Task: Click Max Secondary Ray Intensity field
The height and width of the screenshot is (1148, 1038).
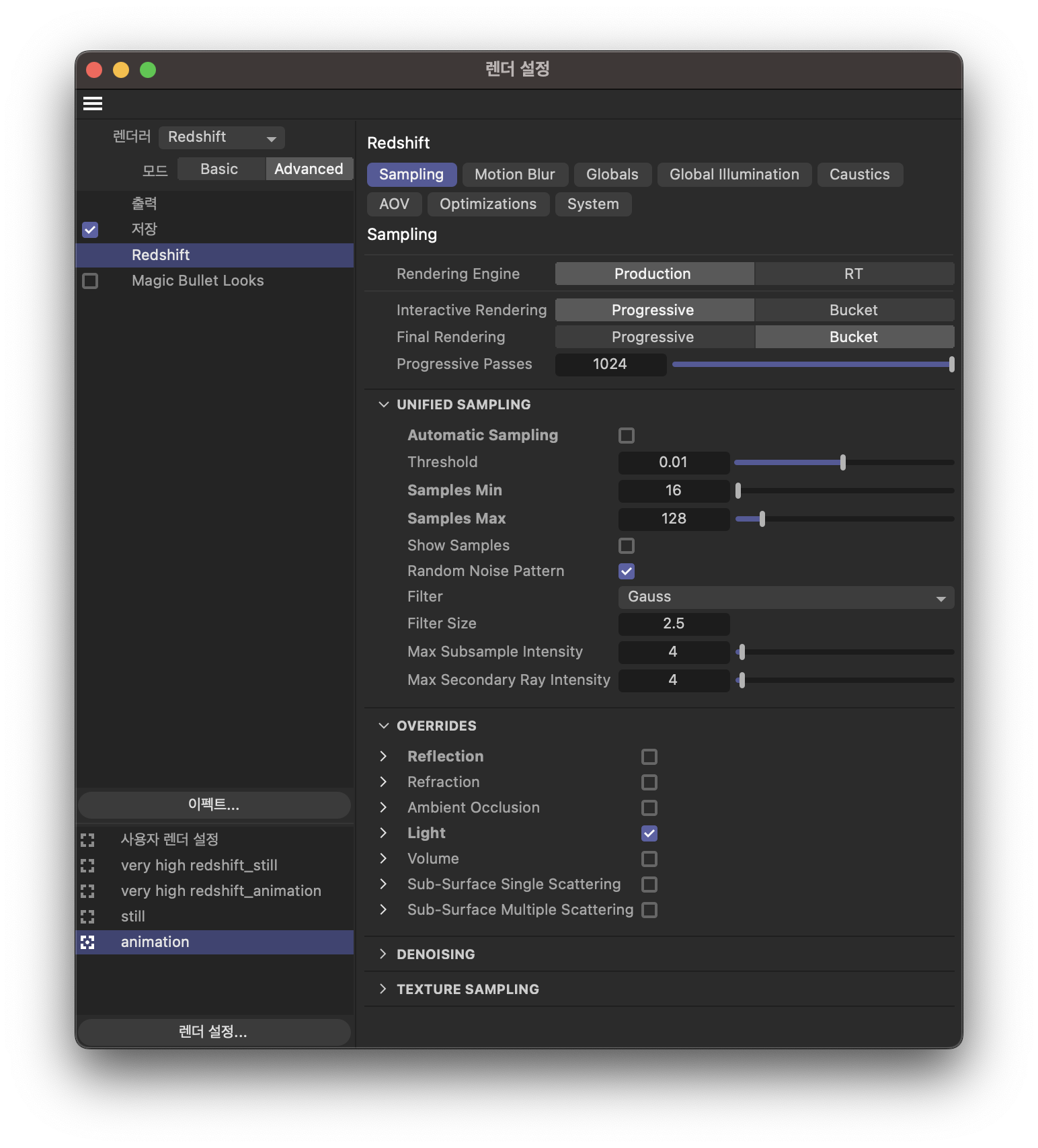Action: pyautogui.click(x=674, y=680)
